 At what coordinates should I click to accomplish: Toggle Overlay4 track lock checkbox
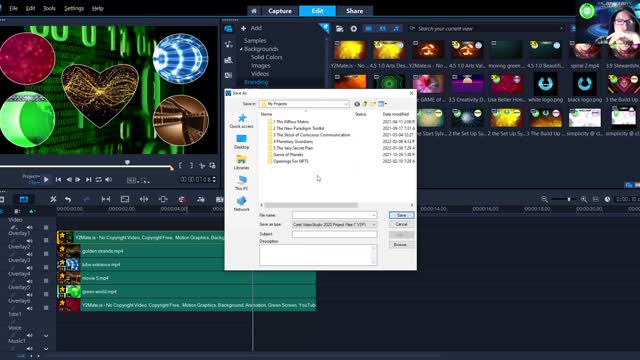(46, 281)
